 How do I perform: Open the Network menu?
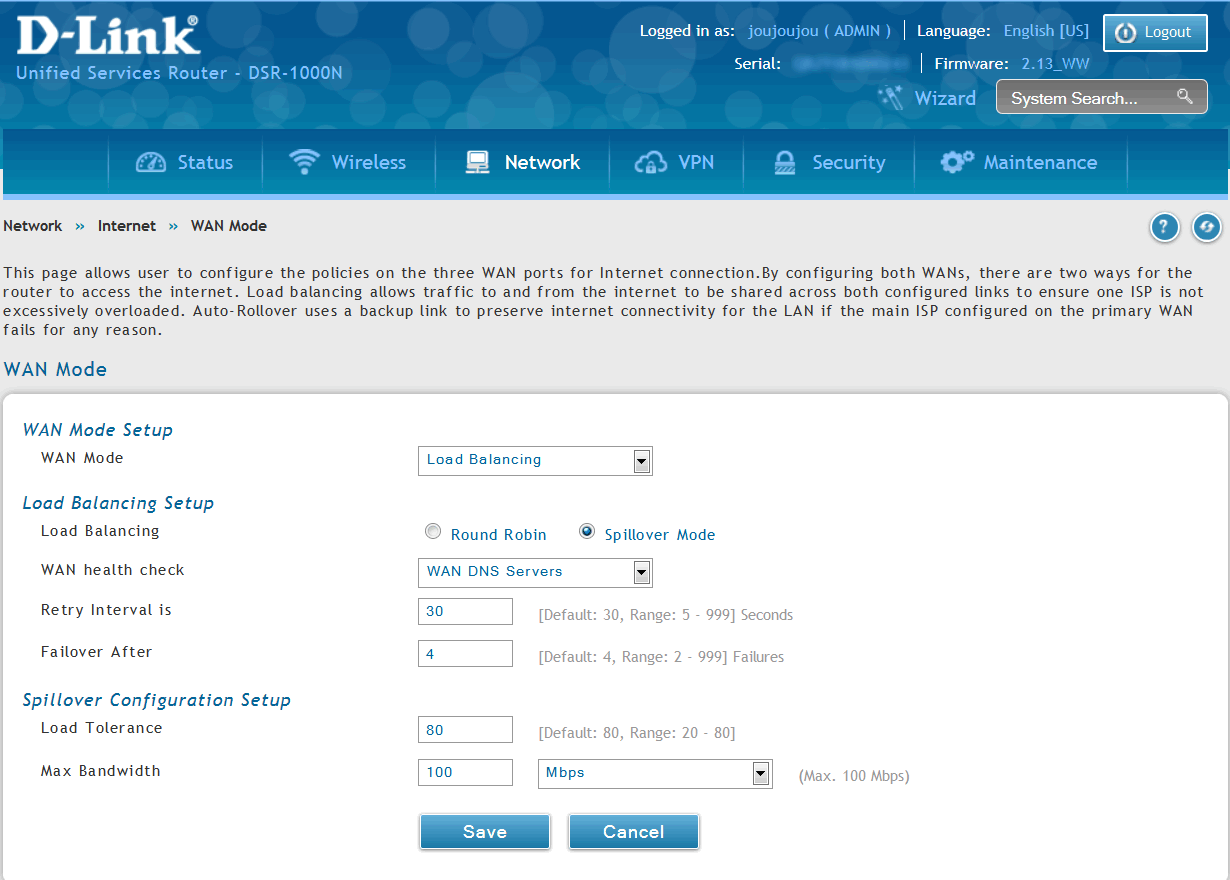[x=522, y=162]
